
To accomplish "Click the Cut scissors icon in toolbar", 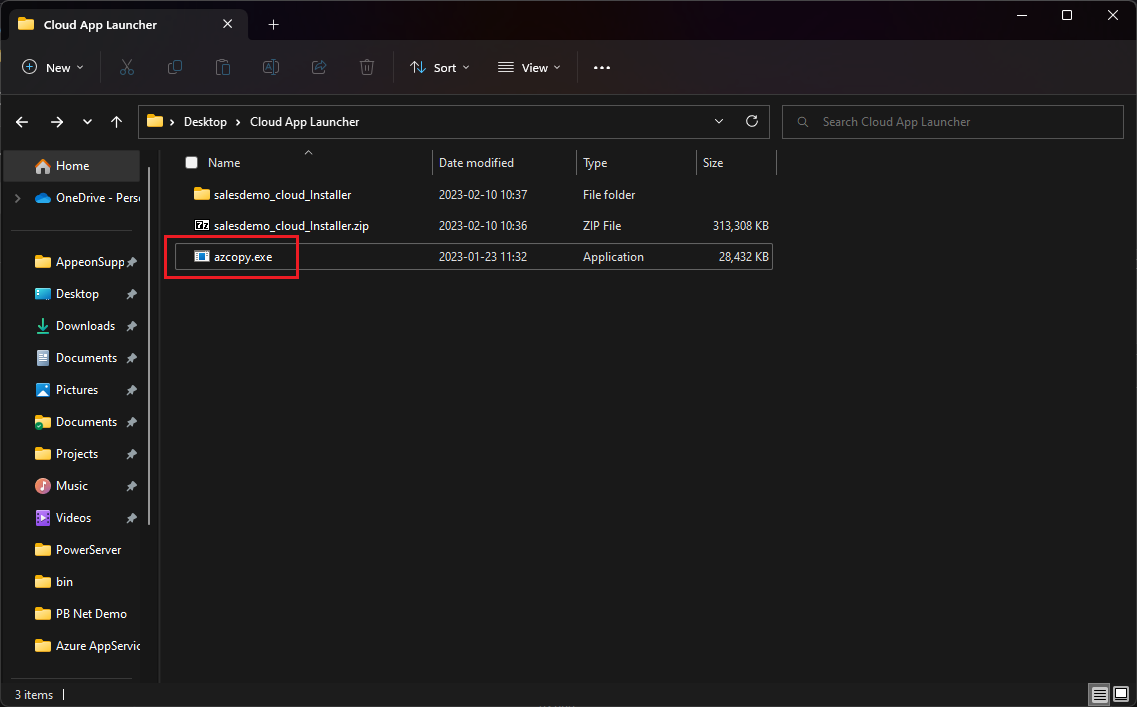I will click(x=127, y=67).
